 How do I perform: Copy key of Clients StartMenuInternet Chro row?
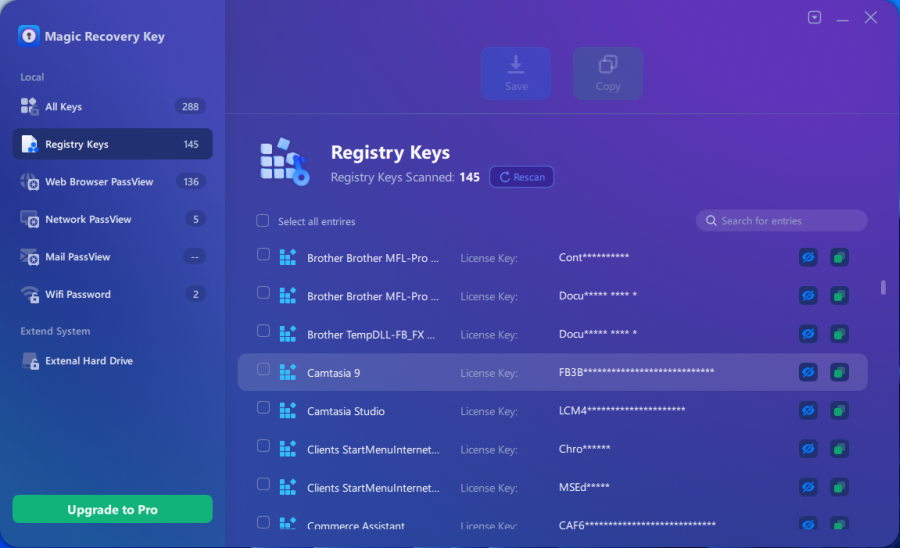[839, 449]
